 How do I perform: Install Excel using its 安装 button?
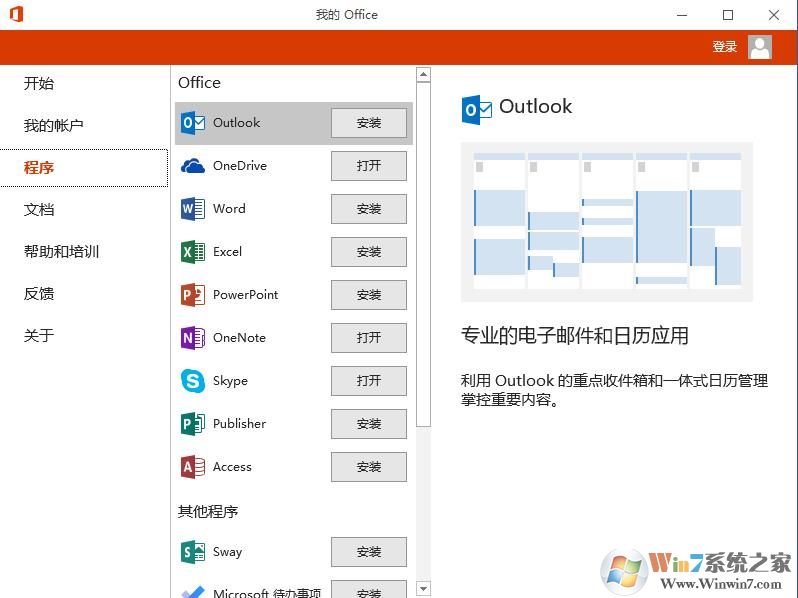pos(368,252)
